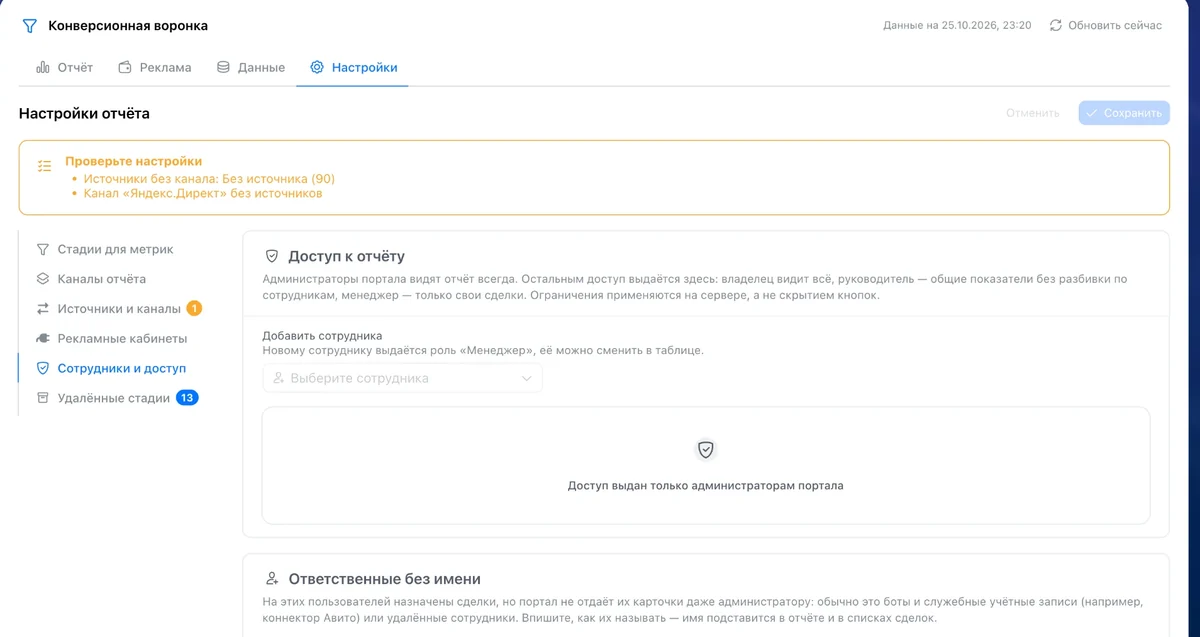
Task: Click the funnel icon next to Стадии для метрик
Action: pos(42,249)
